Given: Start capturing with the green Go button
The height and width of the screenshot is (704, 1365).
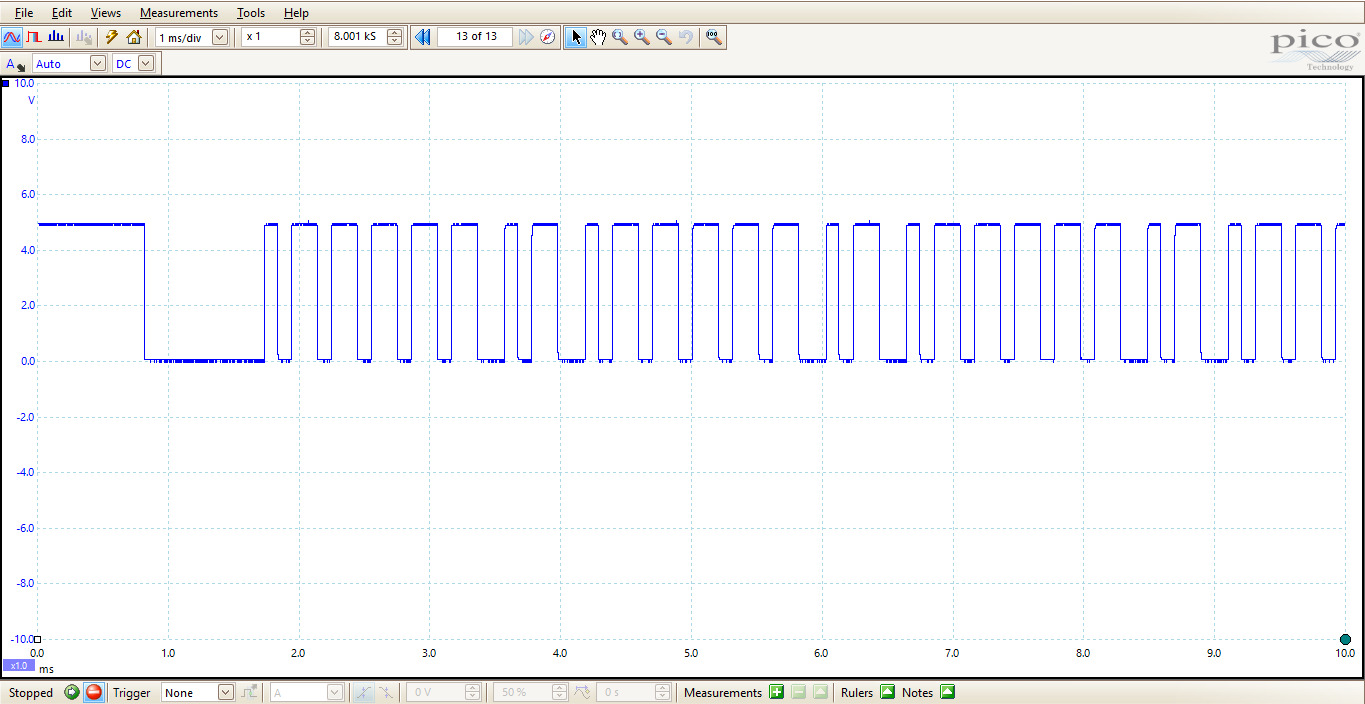Looking at the screenshot, I should 72,692.
